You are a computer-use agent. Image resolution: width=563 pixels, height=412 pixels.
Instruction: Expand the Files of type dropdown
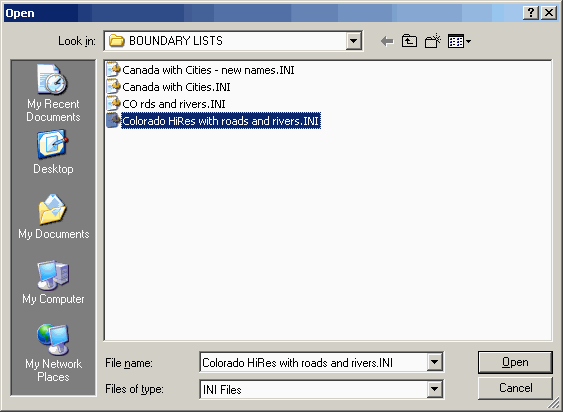coord(434,389)
